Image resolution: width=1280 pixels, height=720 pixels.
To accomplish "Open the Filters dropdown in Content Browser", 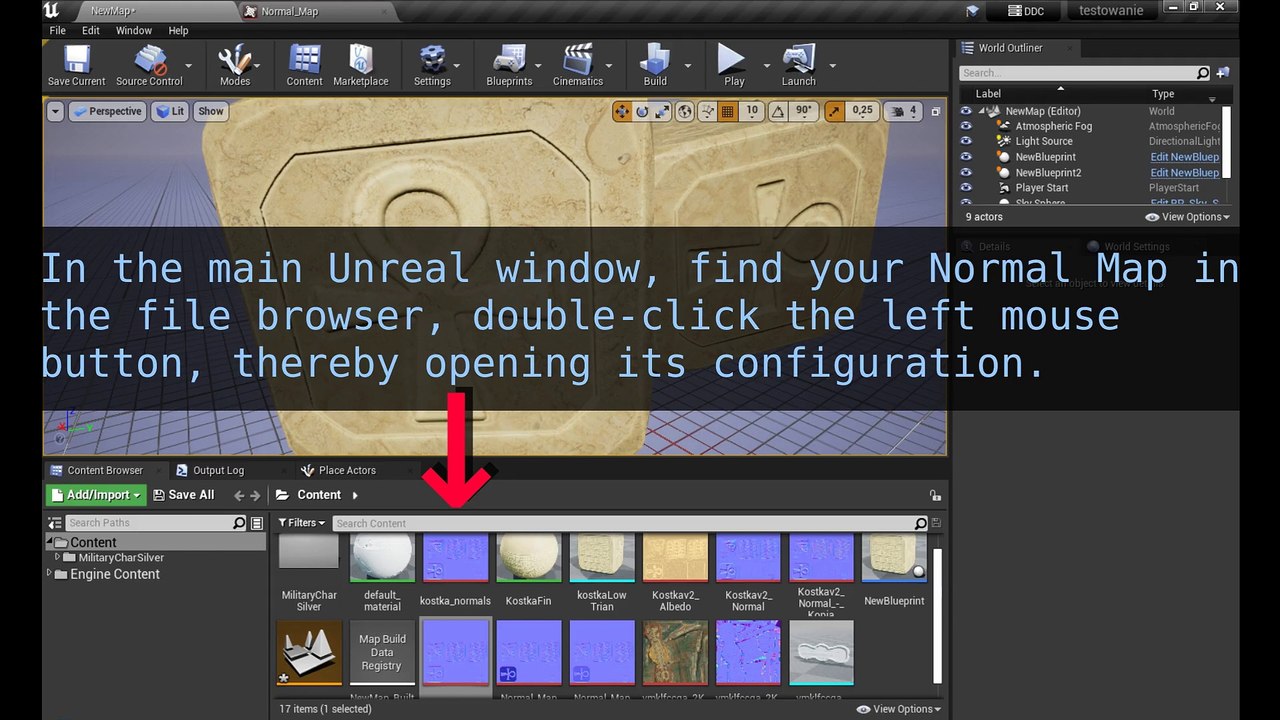I will (x=302, y=523).
